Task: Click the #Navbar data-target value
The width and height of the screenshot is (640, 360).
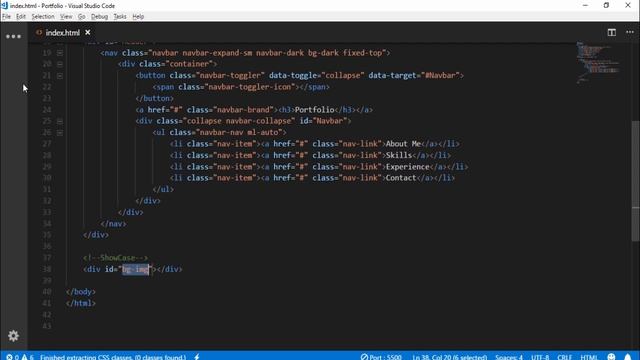Action: [x=440, y=76]
